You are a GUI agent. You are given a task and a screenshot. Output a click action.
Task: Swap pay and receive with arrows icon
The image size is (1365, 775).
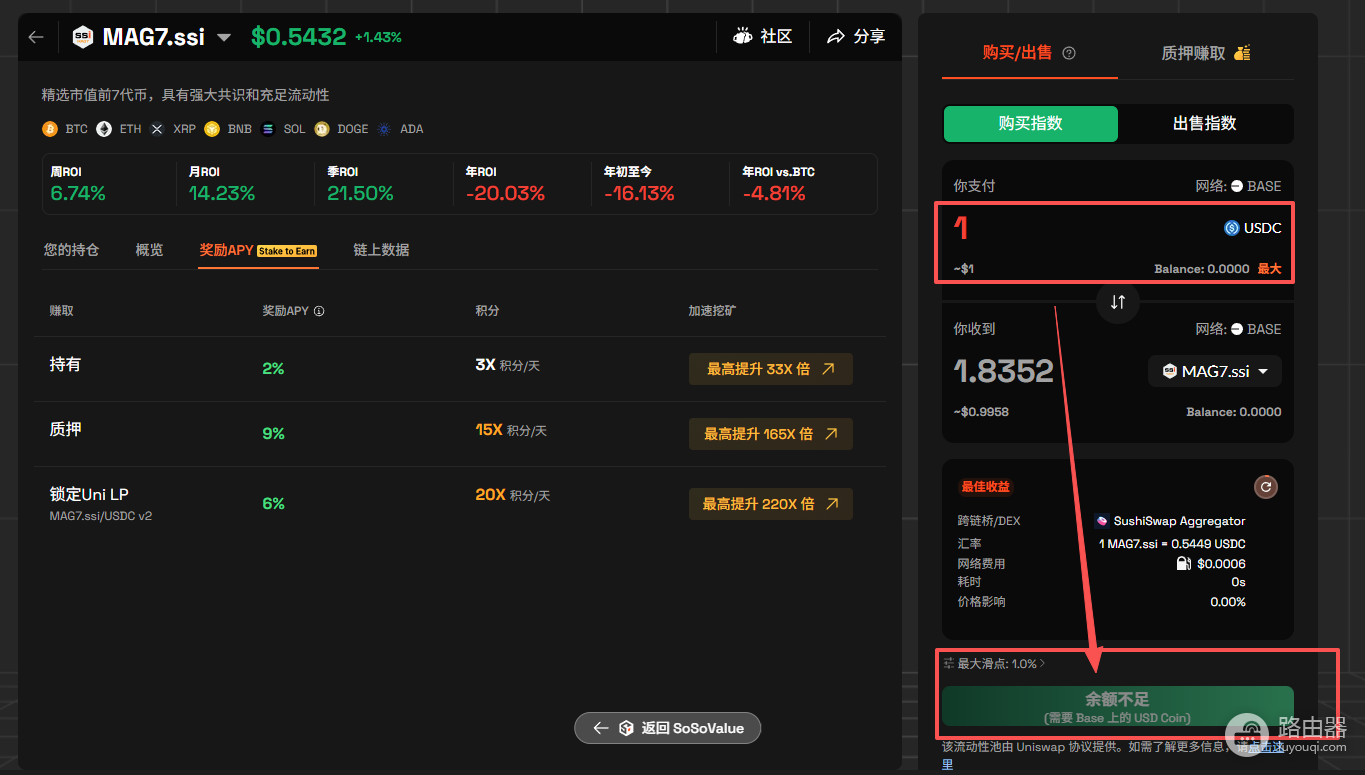coord(1118,301)
